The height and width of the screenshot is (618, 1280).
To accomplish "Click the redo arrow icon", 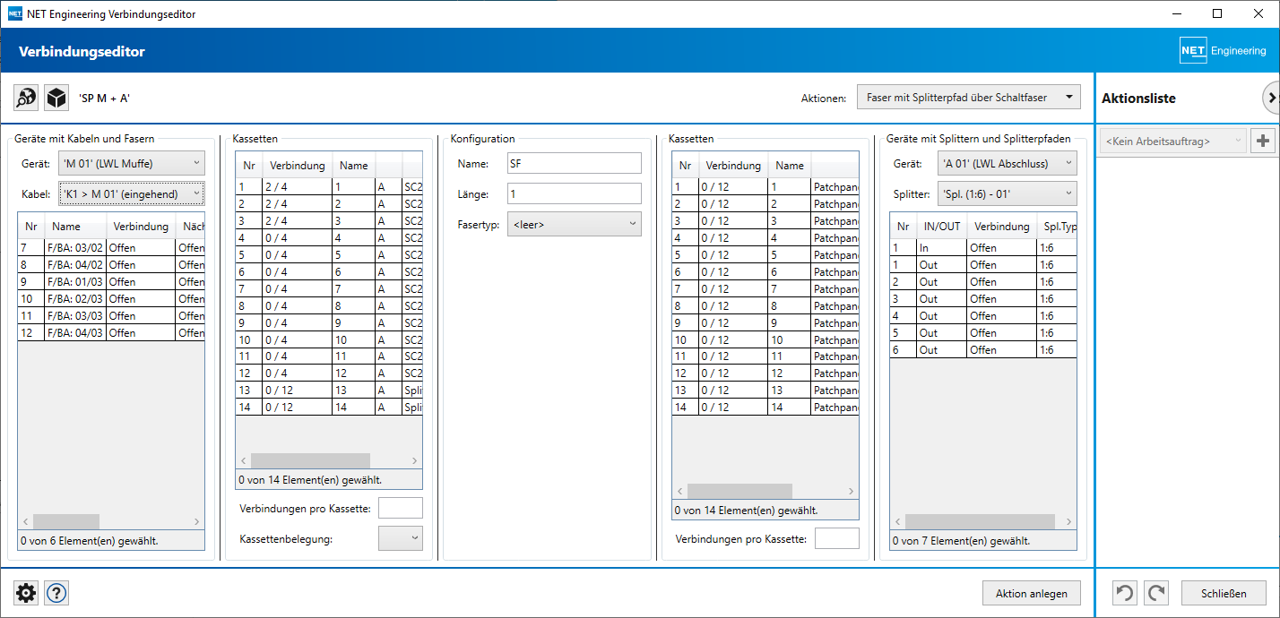I will coord(1157,593).
